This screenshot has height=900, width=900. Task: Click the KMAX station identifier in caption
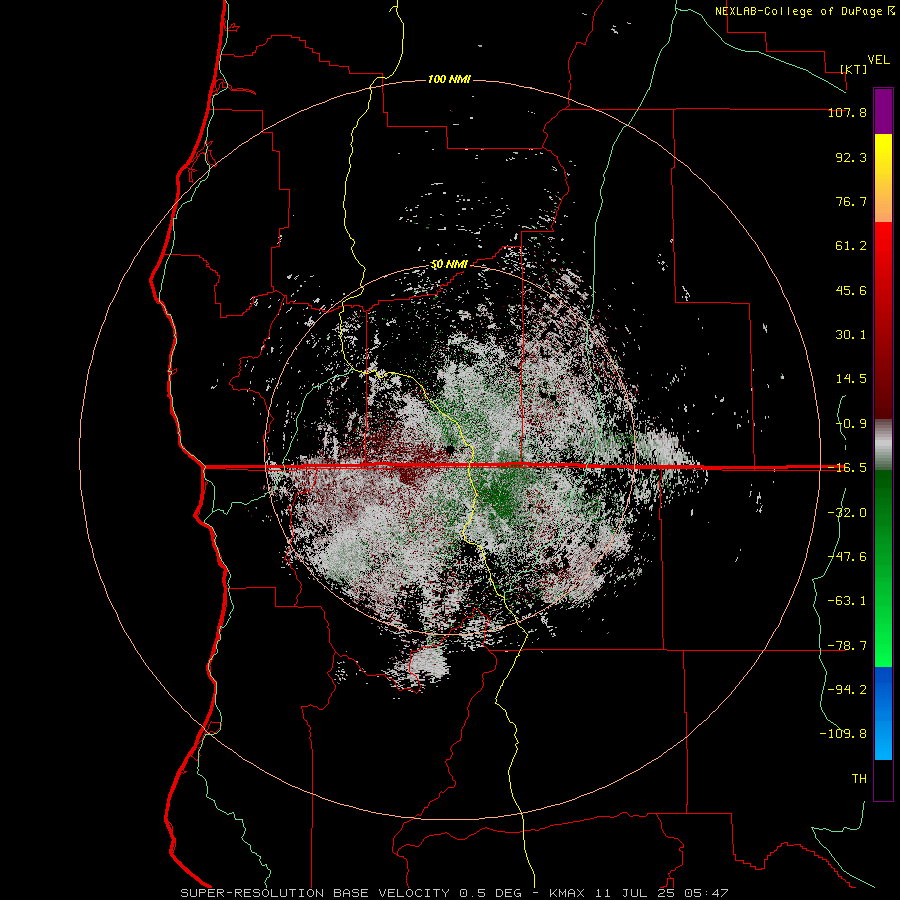(565, 893)
